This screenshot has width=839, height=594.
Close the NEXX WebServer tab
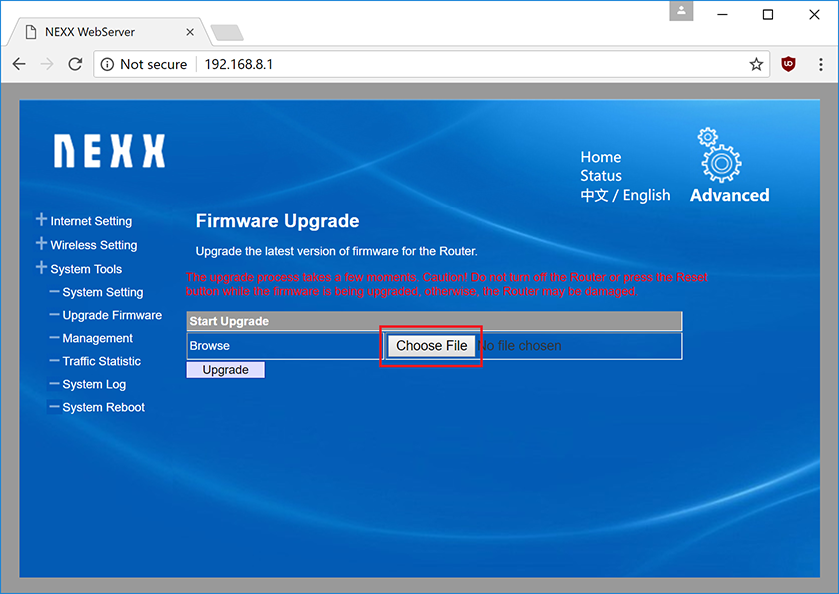(x=190, y=32)
